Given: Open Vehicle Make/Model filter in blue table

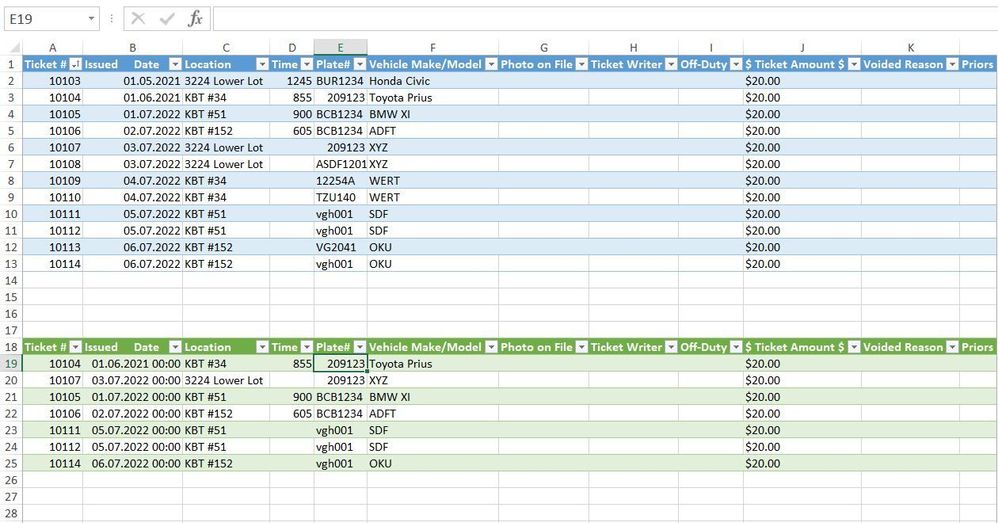Looking at the screenshot, I should (x=491, y=64).
